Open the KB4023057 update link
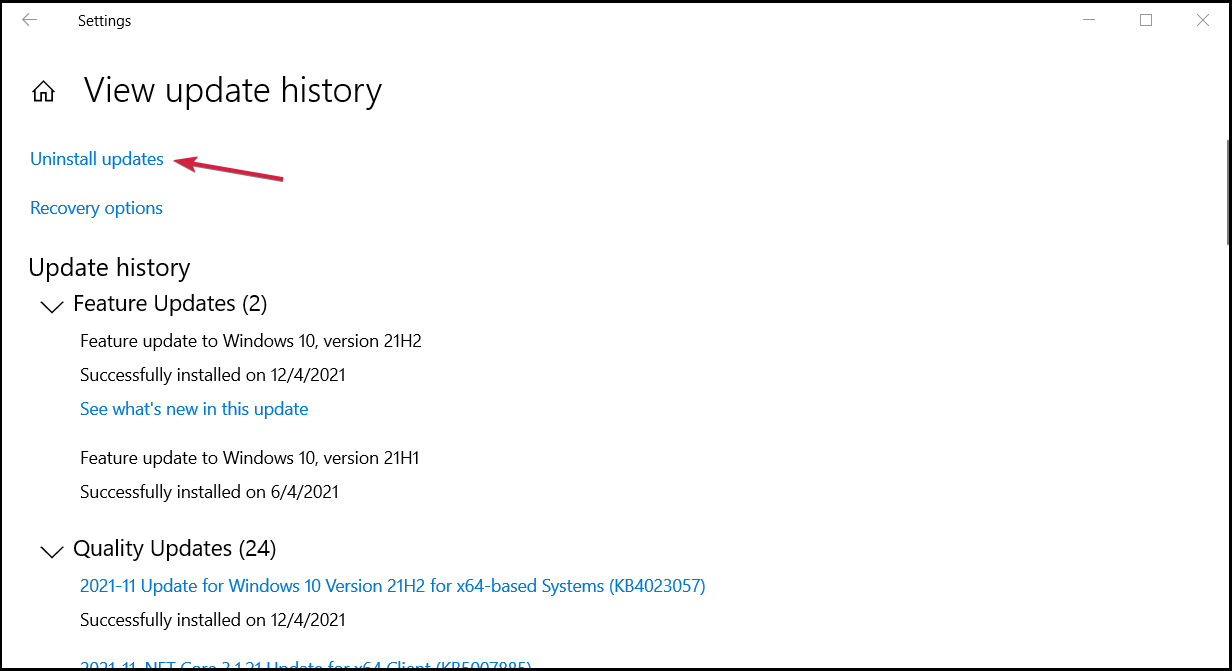 pyautogui.click(x=393, y=586)
